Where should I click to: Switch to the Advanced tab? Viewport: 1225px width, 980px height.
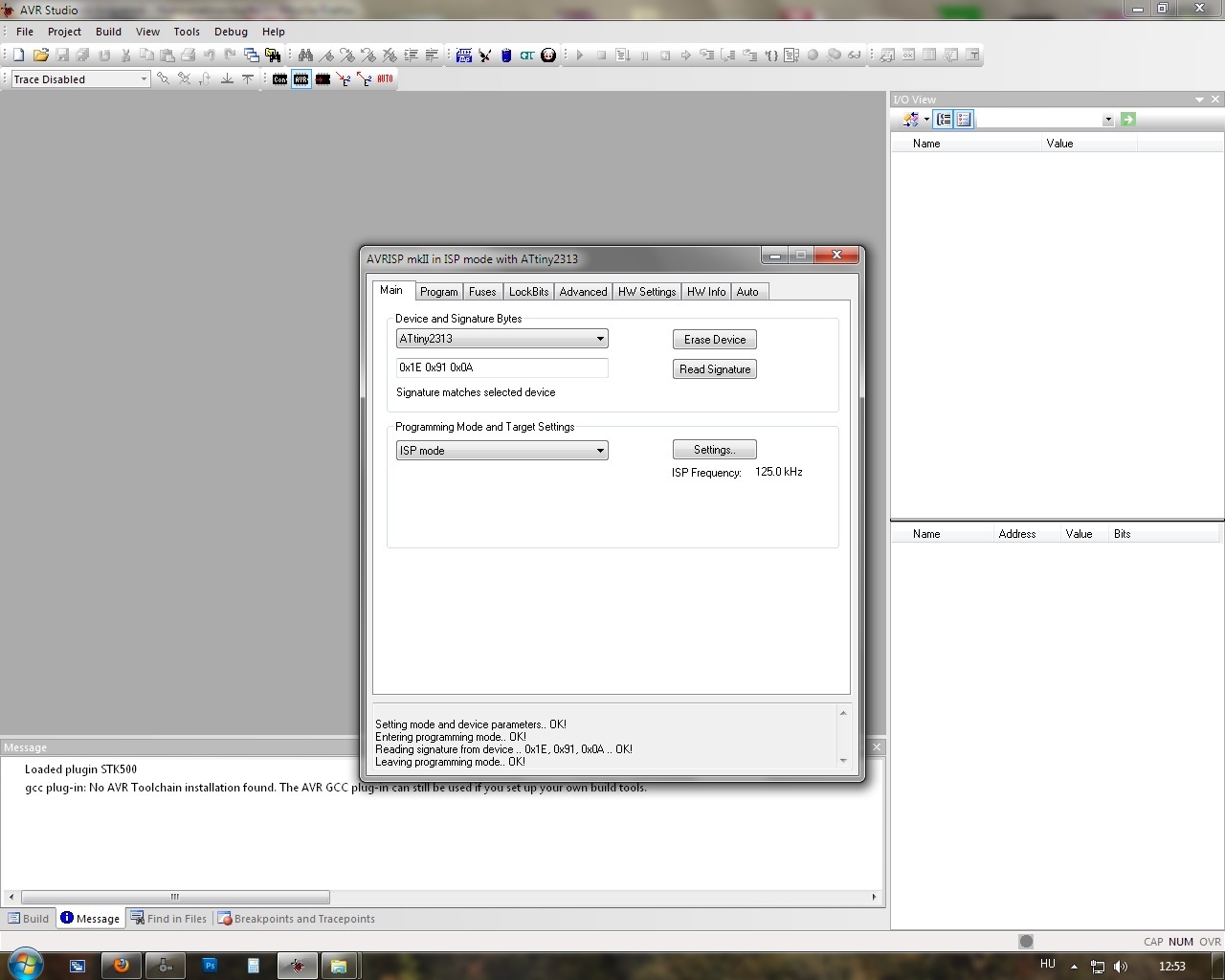583,292
